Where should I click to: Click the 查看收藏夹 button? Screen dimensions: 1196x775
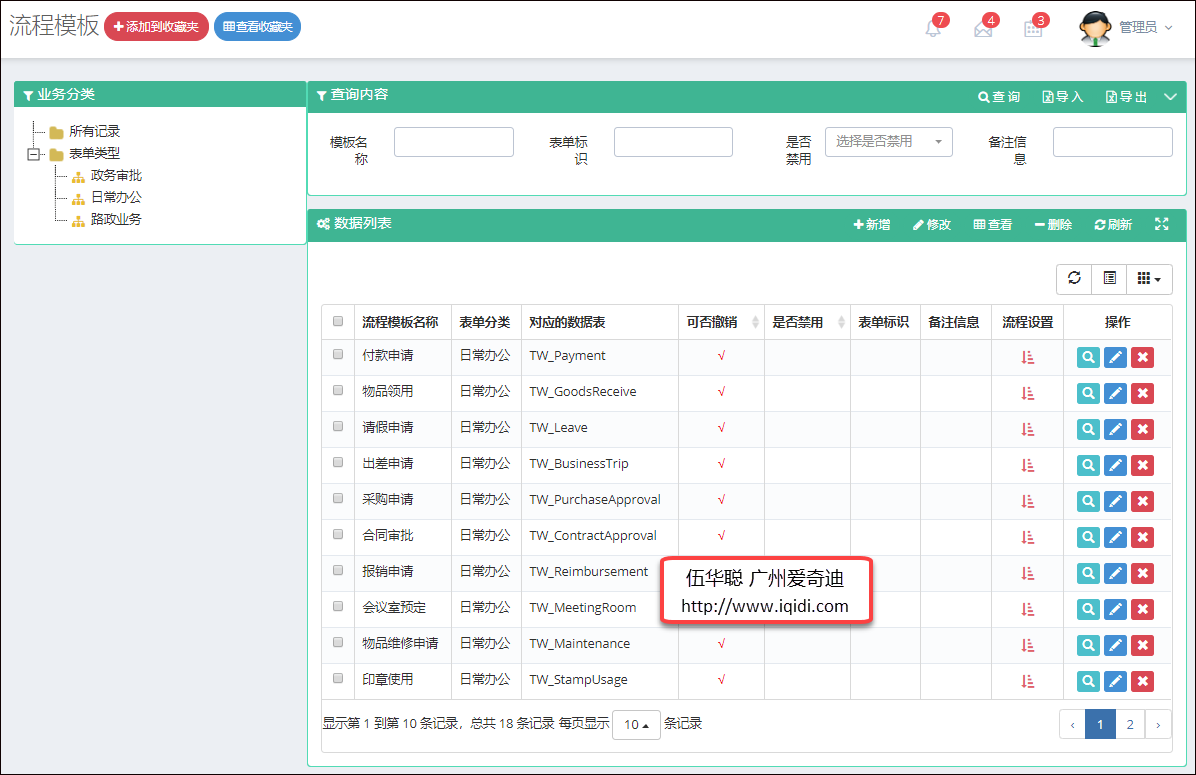point(258,27)
